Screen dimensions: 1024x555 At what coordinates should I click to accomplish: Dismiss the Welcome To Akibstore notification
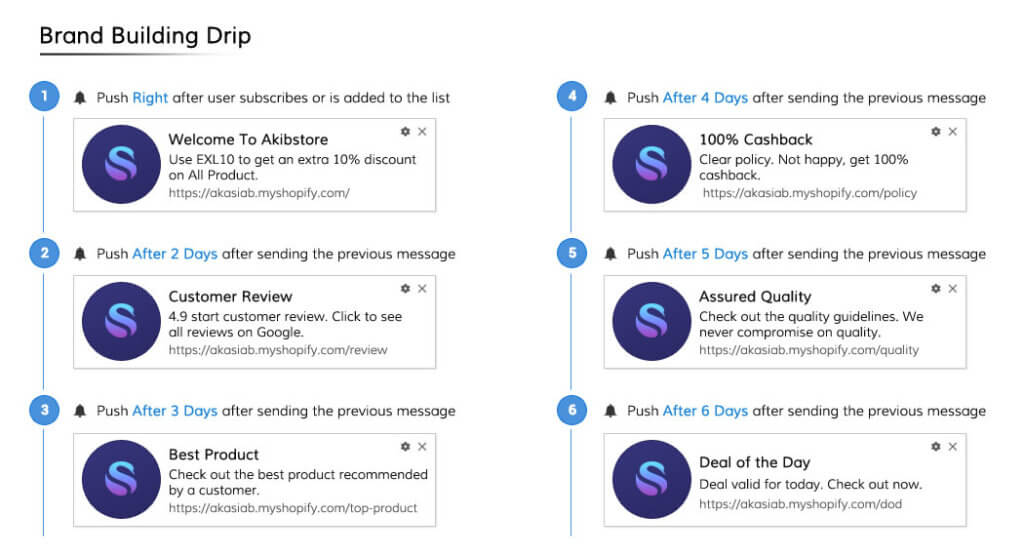(423, 131)
